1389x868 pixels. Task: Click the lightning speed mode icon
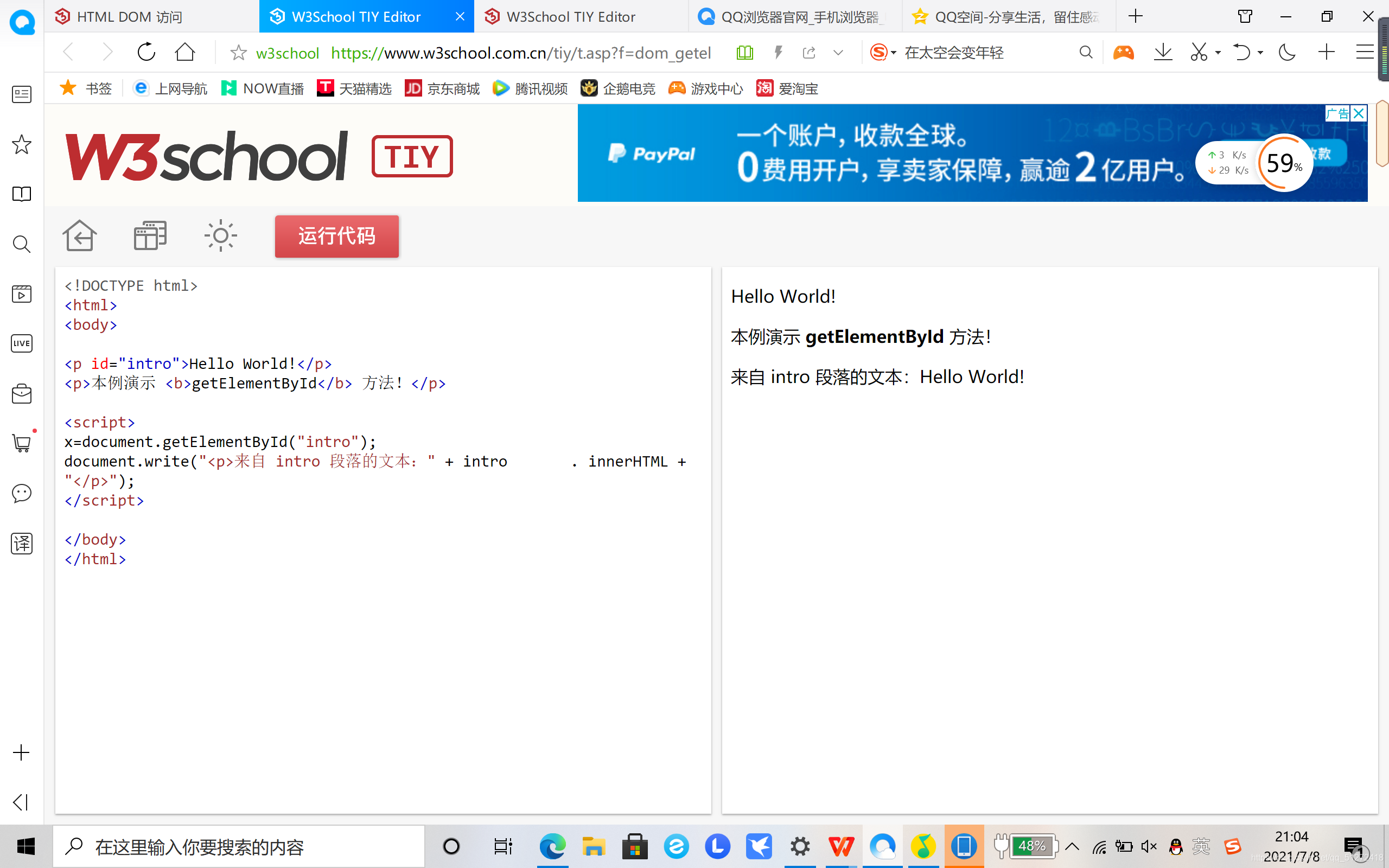778,53
